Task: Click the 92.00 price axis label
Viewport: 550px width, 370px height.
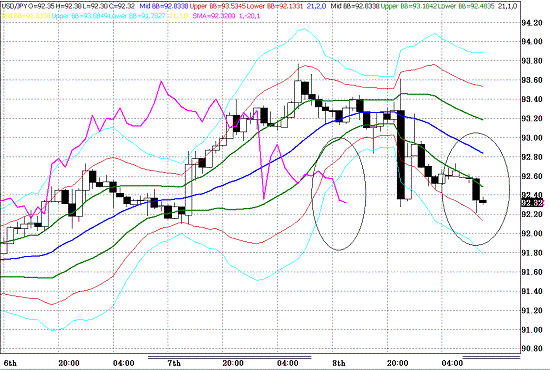Action: [x=532, y=234]
